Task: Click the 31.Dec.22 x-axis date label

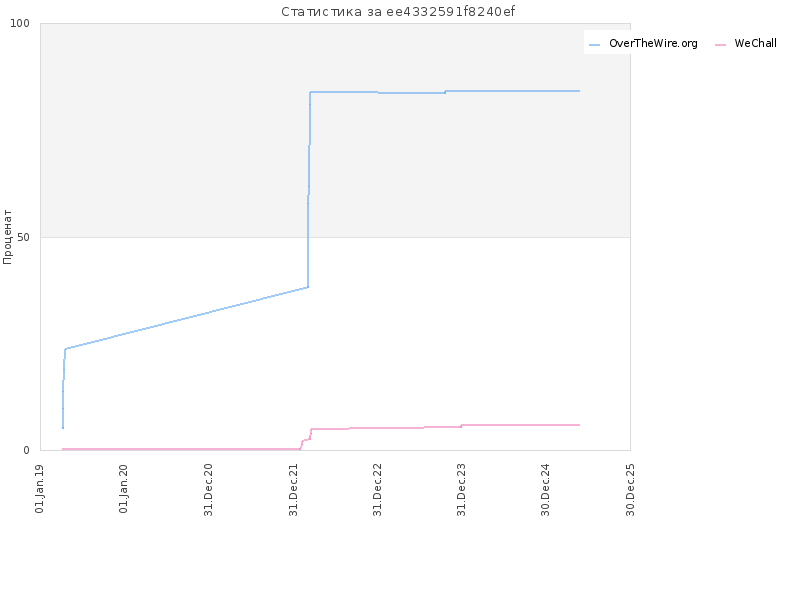Action: [x=378, y=490]
